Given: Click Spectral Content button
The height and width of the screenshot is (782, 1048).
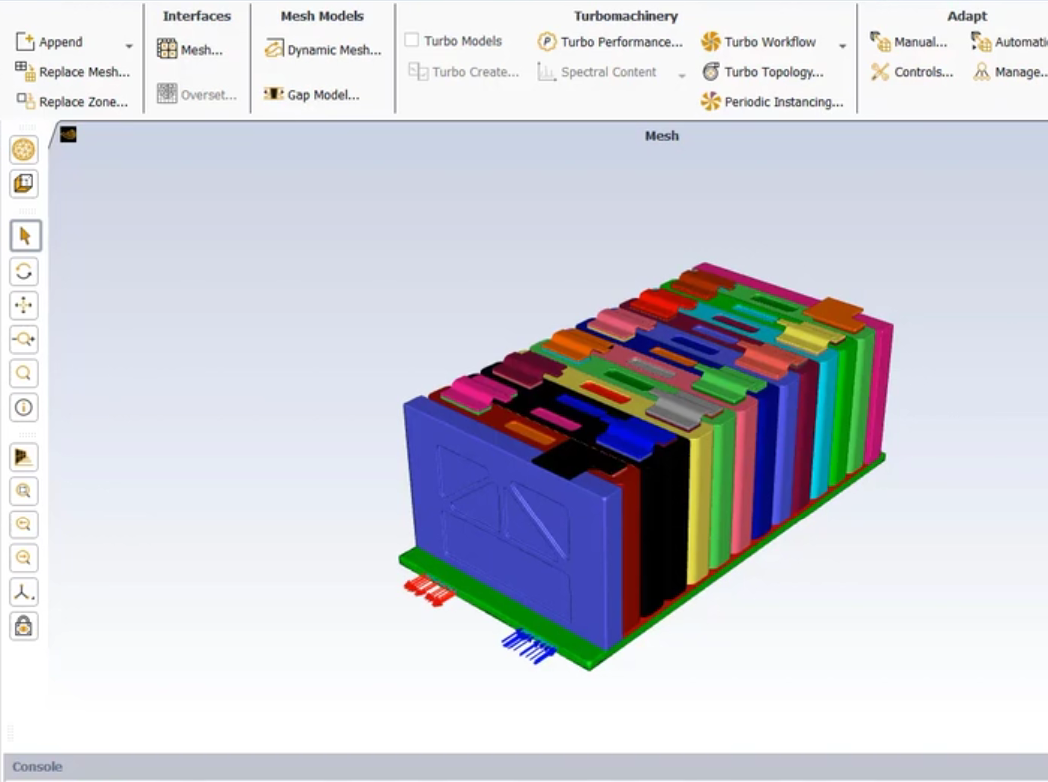Looking at the screenshot, I should pos(598,72).
